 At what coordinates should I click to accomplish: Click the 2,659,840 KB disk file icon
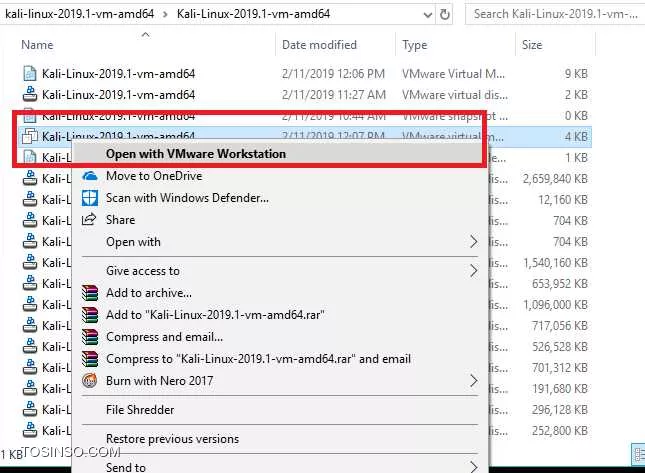(x=30, y=179)
